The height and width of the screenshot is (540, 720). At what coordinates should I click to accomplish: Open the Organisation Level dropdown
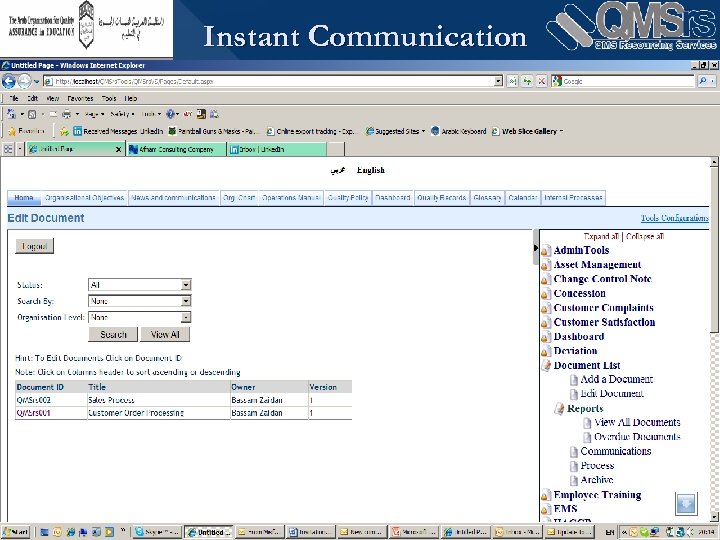(x=140, y=317)
